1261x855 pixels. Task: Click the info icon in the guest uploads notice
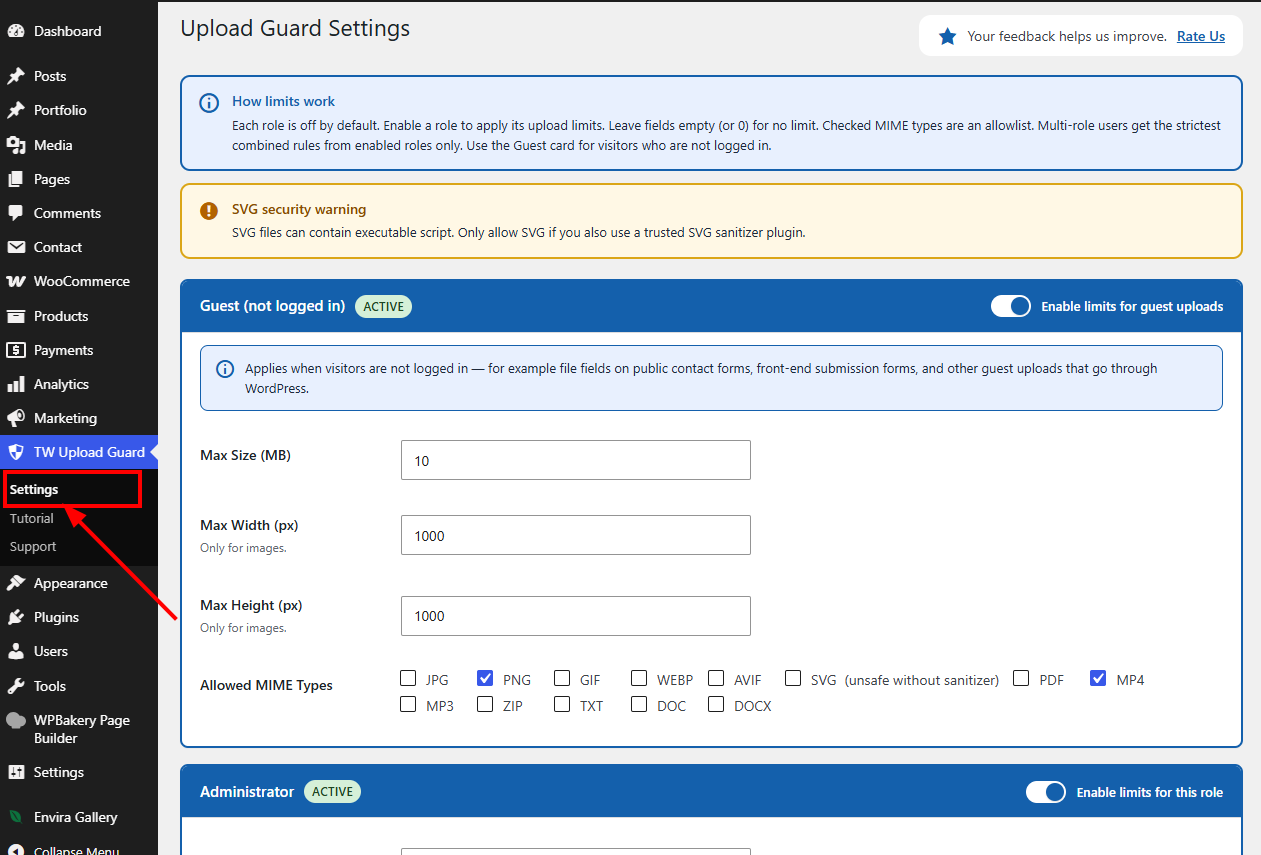coord(225,369)
